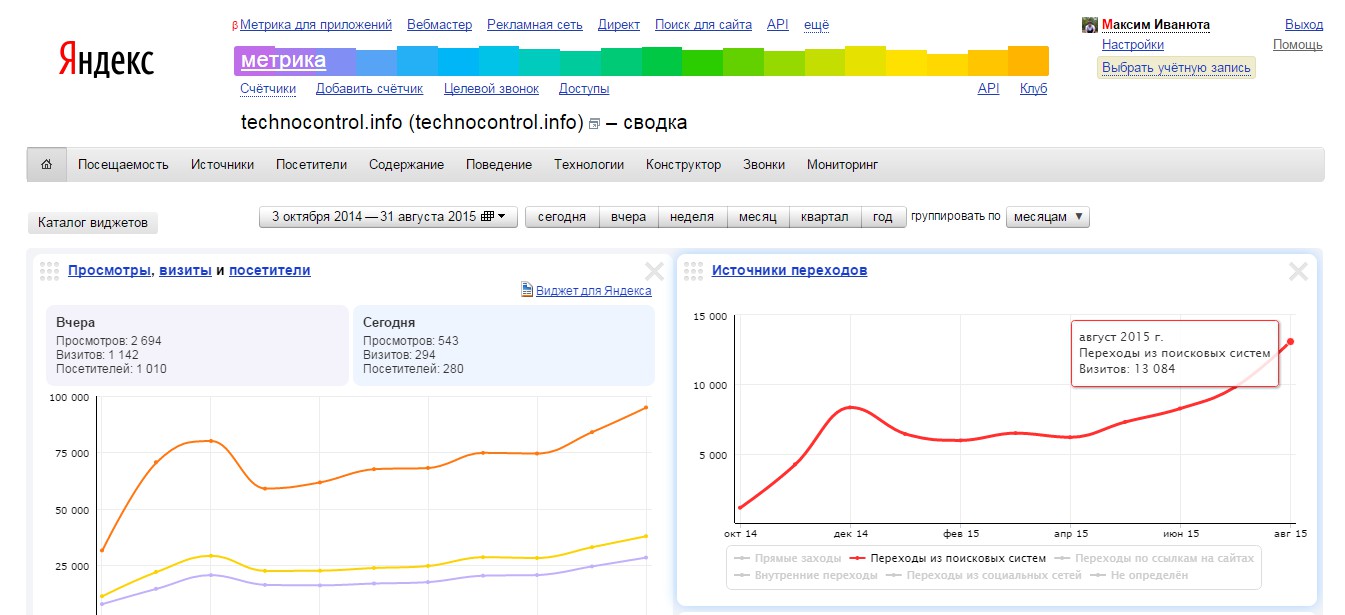Close the Просмотры, визиты widget
The height and width of the screenshot is (615, 1345).
[x=654, y=271]
